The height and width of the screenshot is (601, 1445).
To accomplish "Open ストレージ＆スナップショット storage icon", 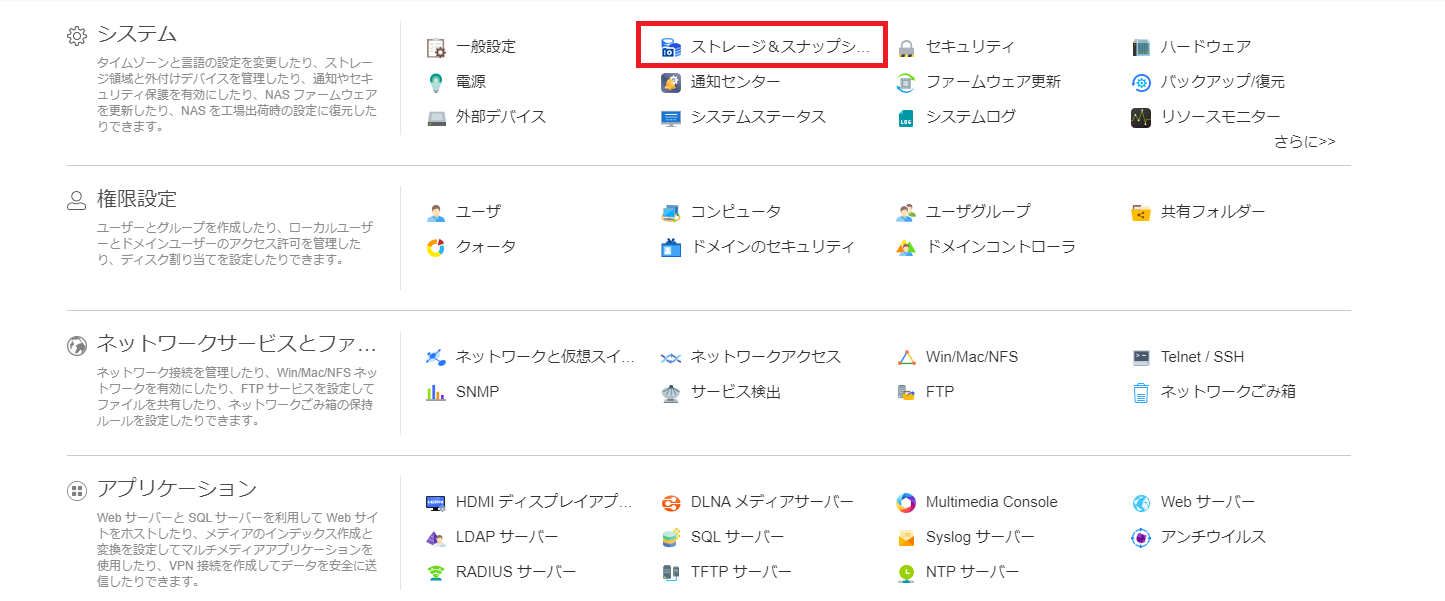I will pyautogui.click(x=671, y=47).
